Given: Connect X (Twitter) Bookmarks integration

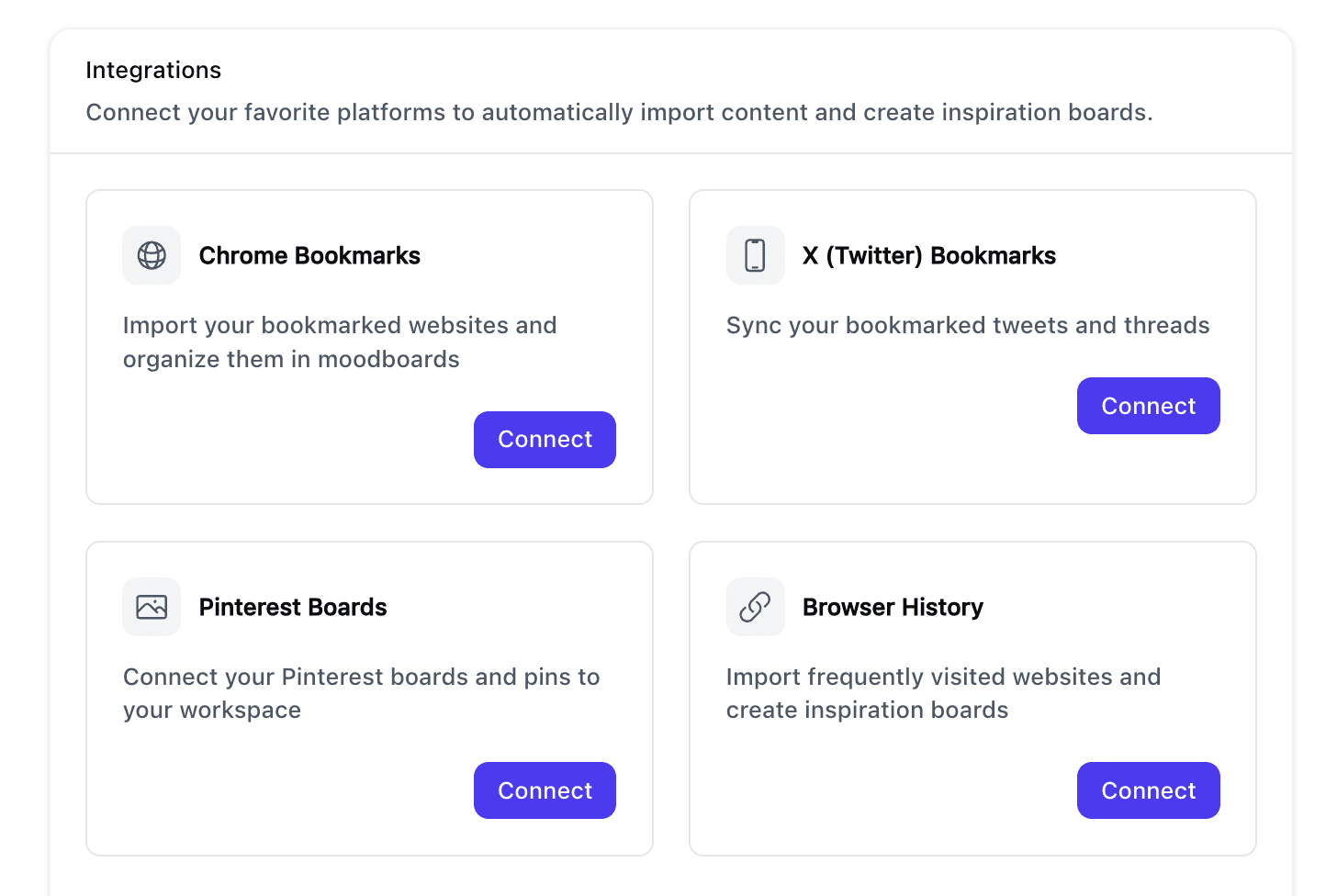Looking at the screenshot, I should 1148,406.
